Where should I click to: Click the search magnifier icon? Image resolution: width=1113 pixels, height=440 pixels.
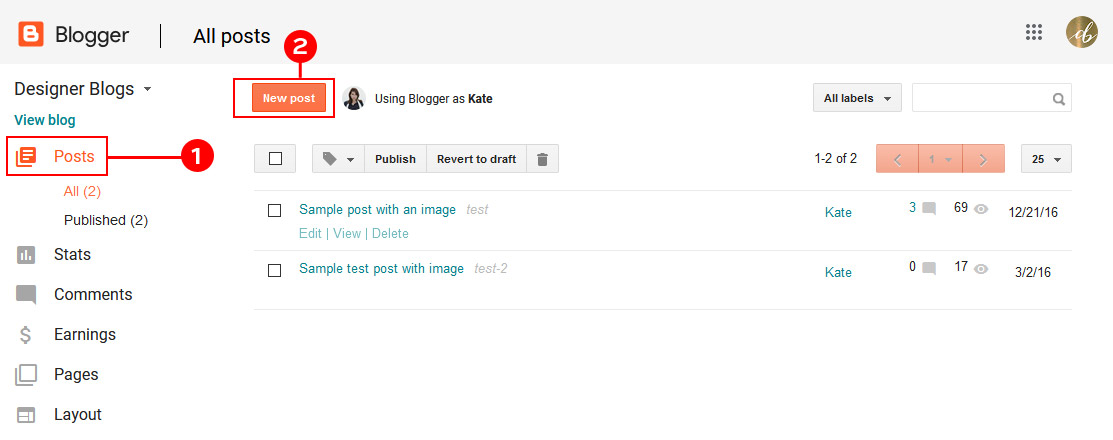click(1058, 99)
